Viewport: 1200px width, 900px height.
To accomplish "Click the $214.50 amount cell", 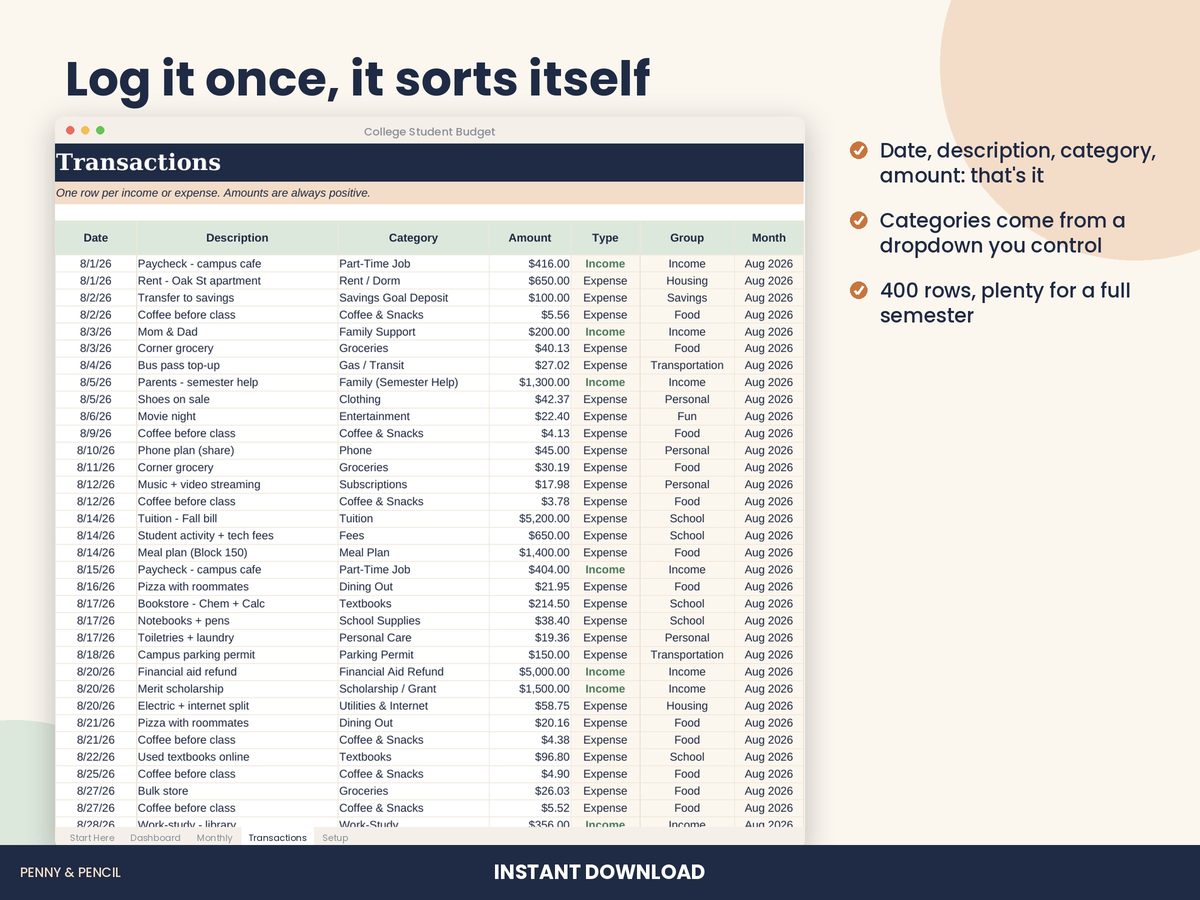I will (530, 604).
